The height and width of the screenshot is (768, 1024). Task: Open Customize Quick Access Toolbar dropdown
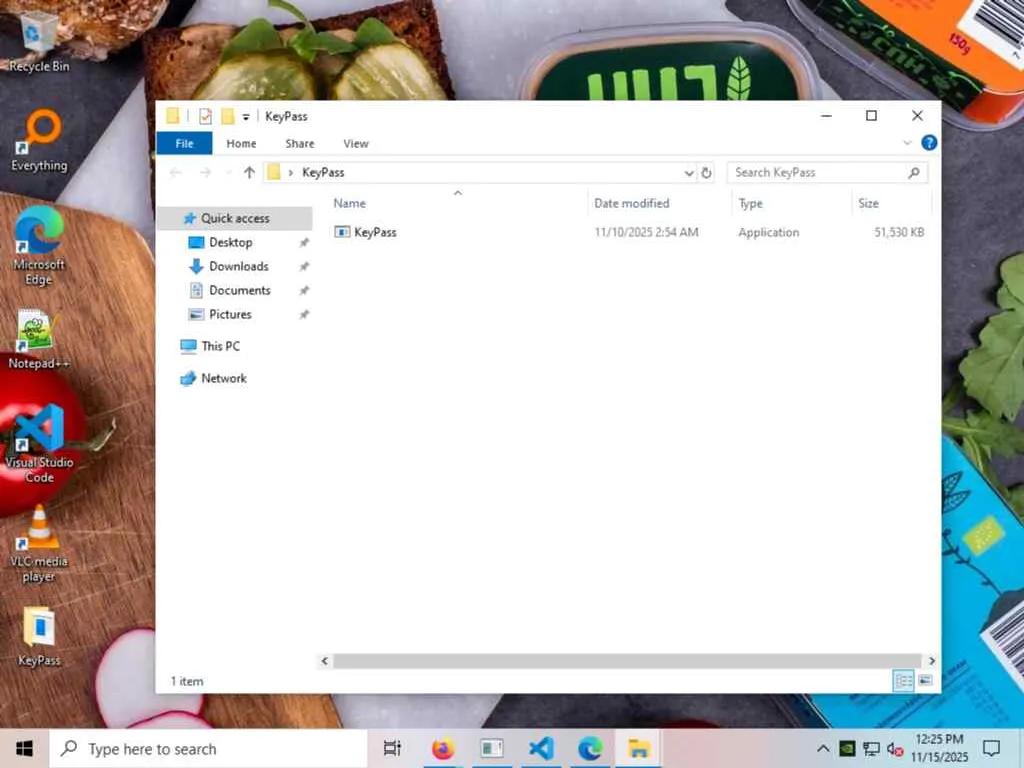tap(246, 117)
